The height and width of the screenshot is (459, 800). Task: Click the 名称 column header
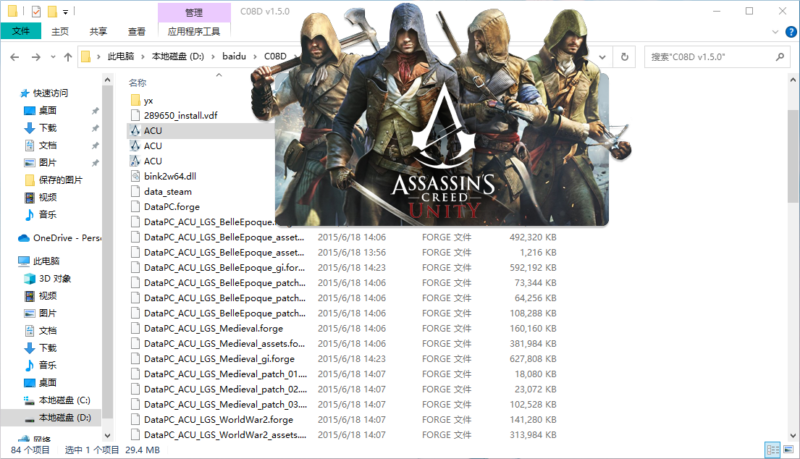[x=138, y=83]
